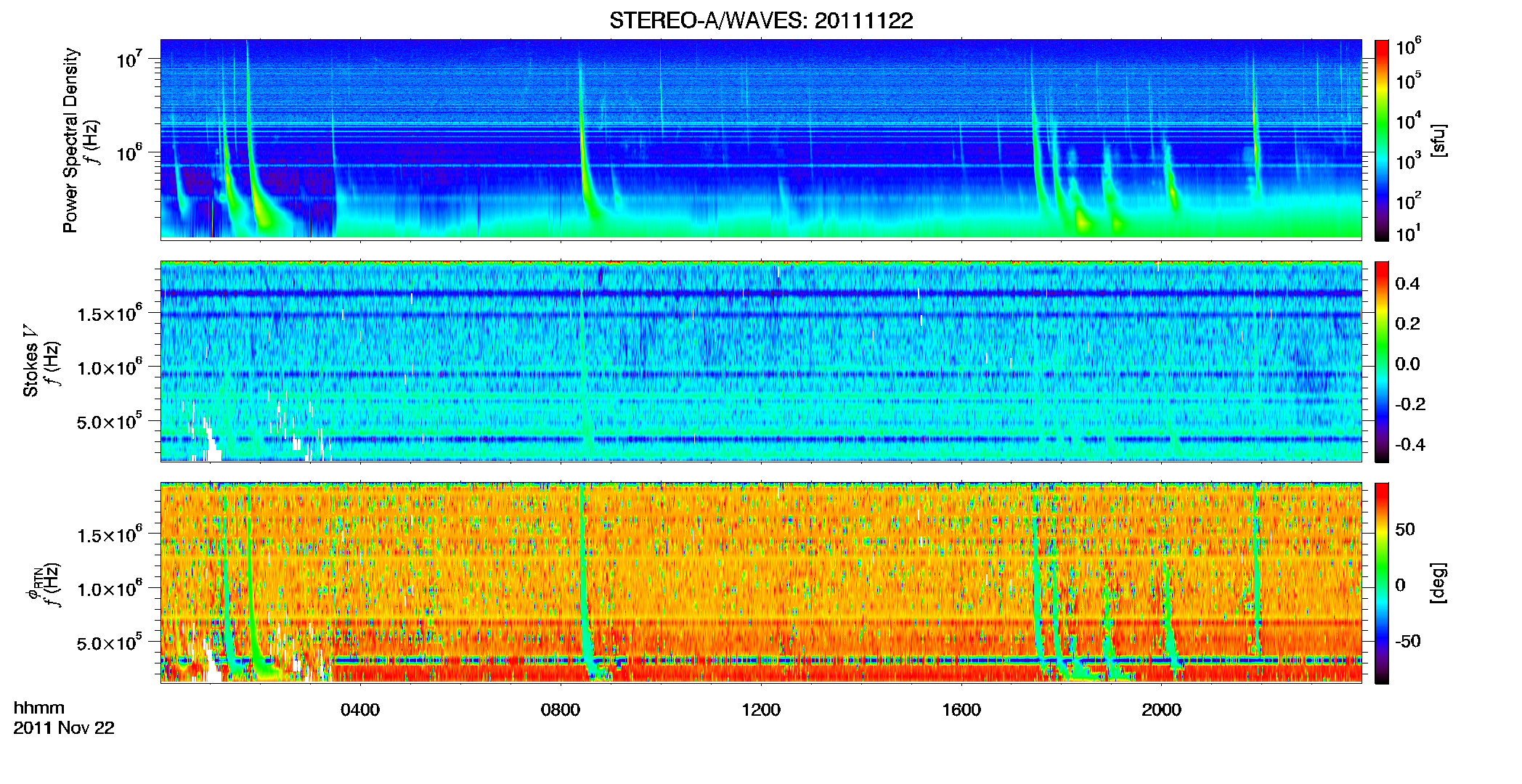Image resolution: width=1522 pixels, height=784 pixels.
Task: Click the Stokes V axis label
Action: click(30, 361)
